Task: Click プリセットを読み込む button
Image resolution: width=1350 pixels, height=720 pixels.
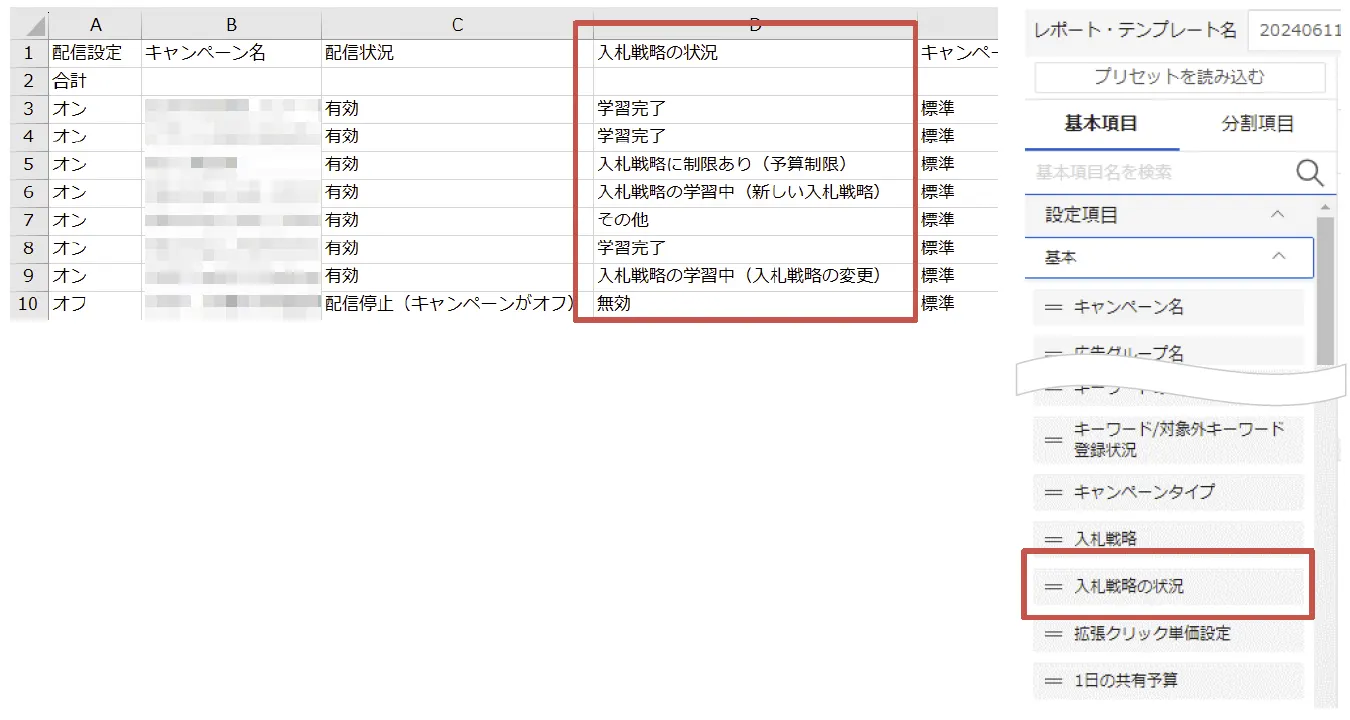Action: pos(1180,77)
